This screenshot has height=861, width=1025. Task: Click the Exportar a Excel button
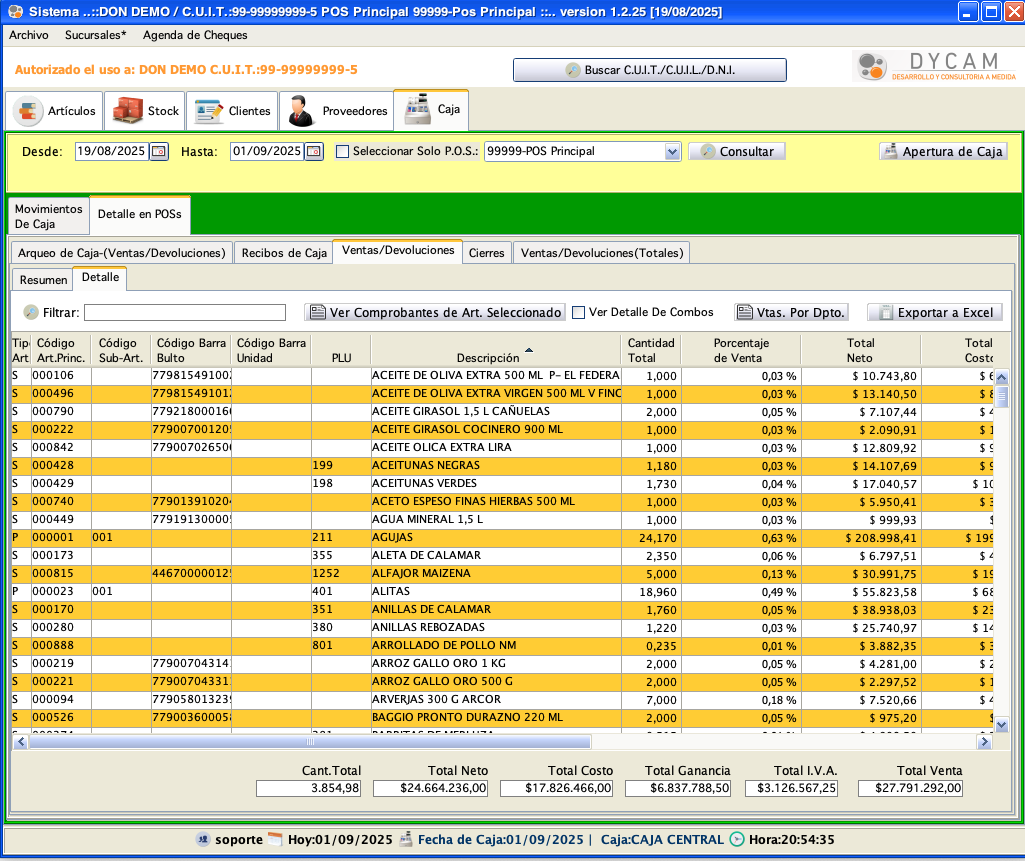coord(934,313)
